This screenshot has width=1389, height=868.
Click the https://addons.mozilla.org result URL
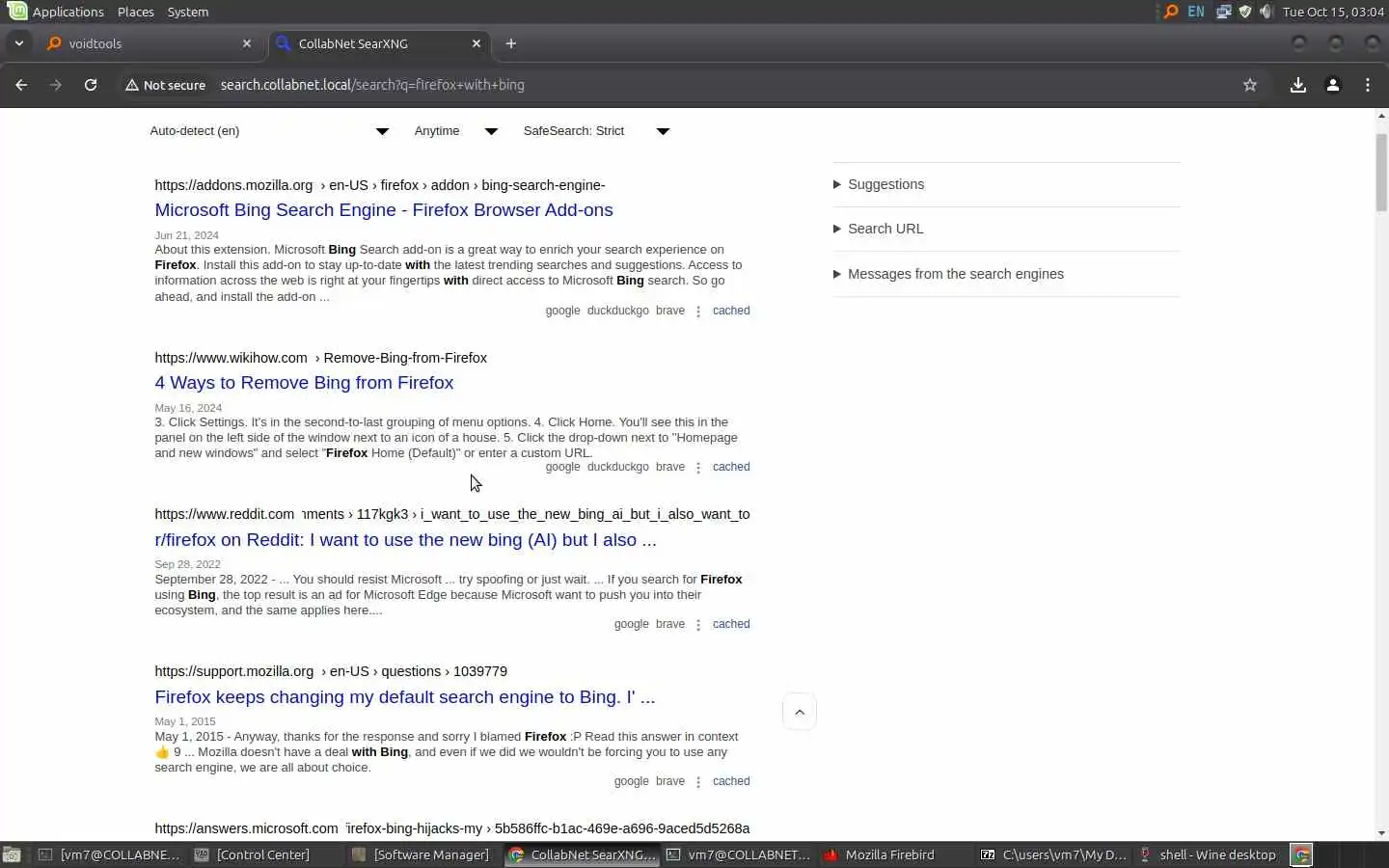[380, 185]
